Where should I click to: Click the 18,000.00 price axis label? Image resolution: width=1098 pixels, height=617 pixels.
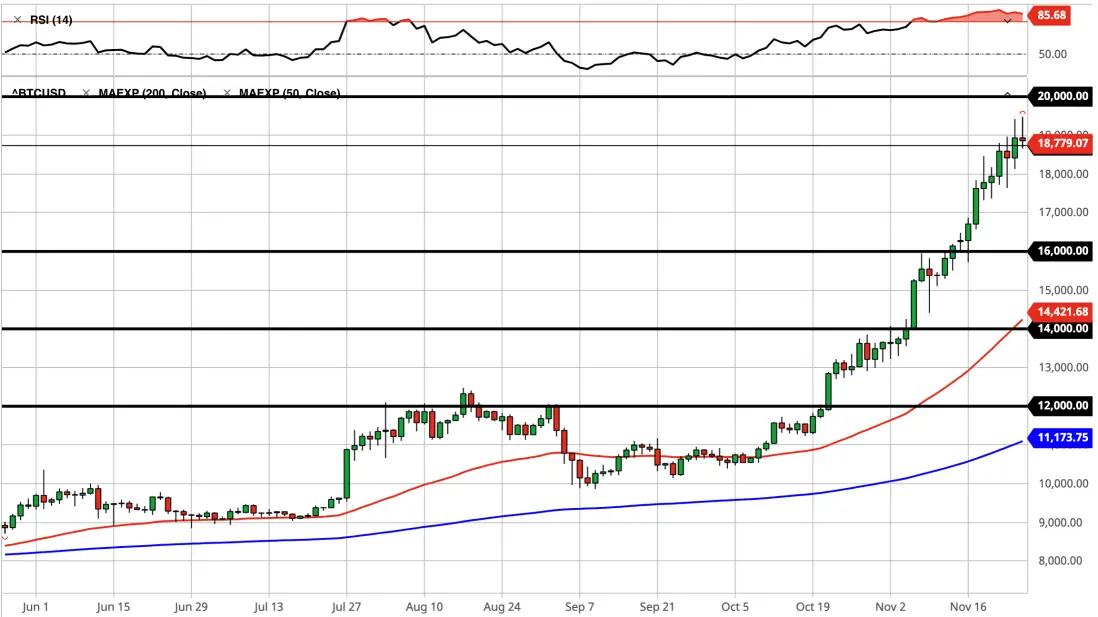click(1063, 174)
